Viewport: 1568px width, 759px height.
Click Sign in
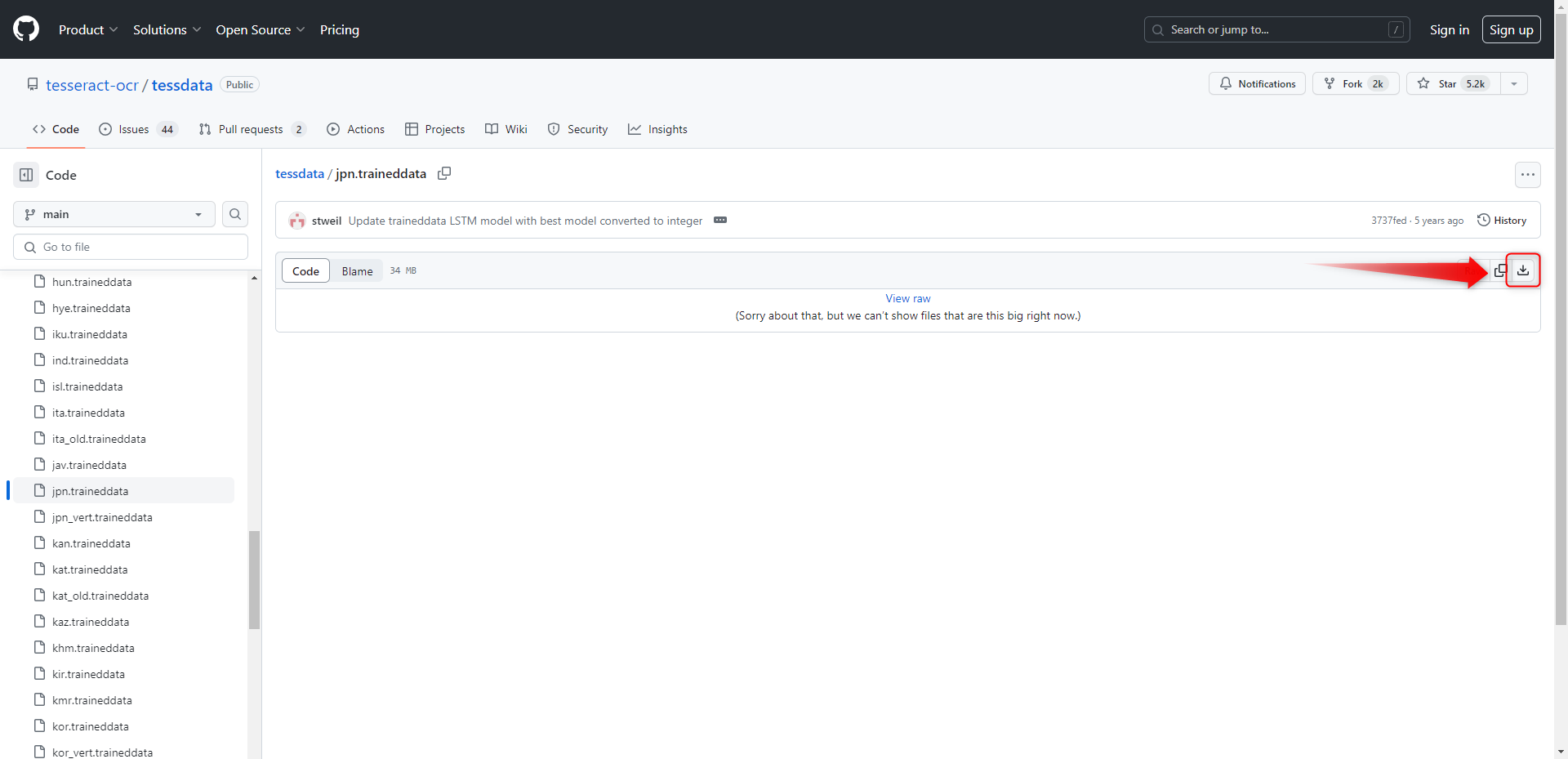1450,29
